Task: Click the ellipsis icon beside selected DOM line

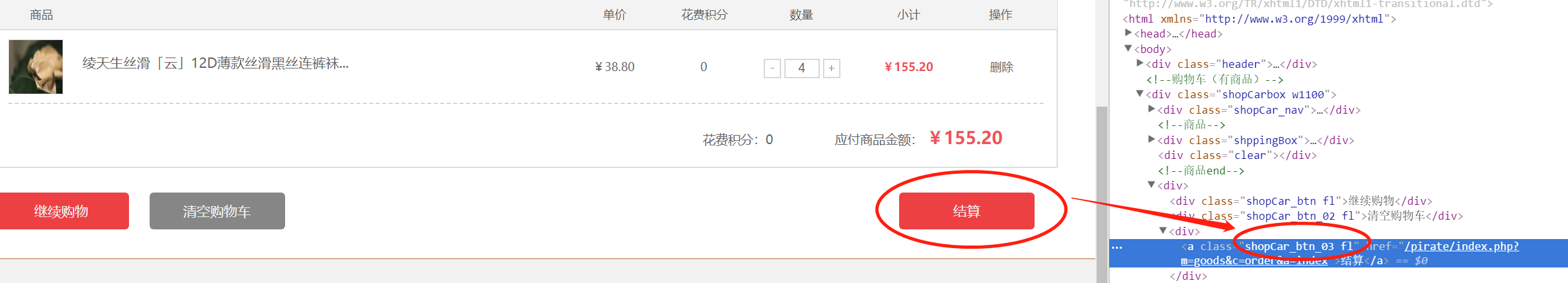Action: 1117,247
